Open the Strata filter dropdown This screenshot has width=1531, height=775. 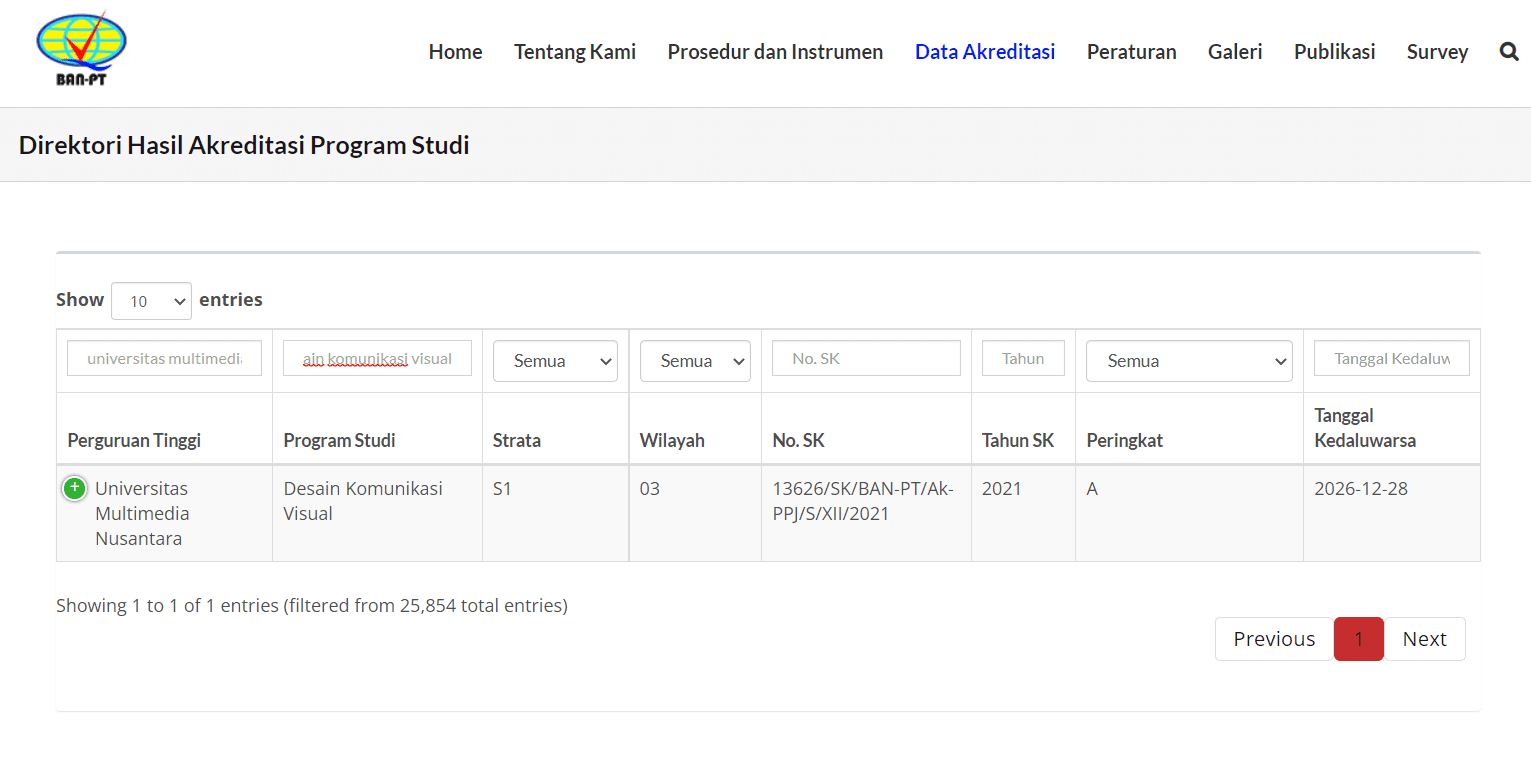tap(555, 361)
